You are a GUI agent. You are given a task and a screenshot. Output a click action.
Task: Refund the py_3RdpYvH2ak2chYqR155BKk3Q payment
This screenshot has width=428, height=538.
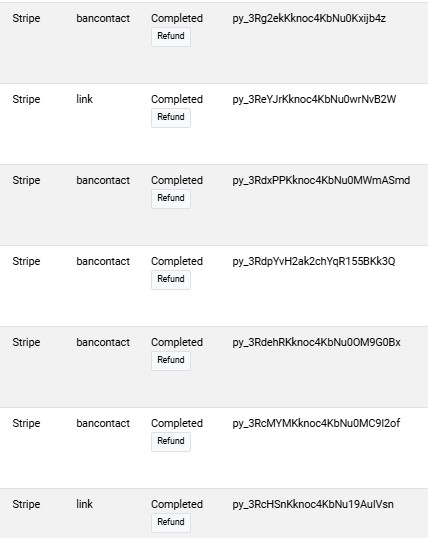(171, 280)
